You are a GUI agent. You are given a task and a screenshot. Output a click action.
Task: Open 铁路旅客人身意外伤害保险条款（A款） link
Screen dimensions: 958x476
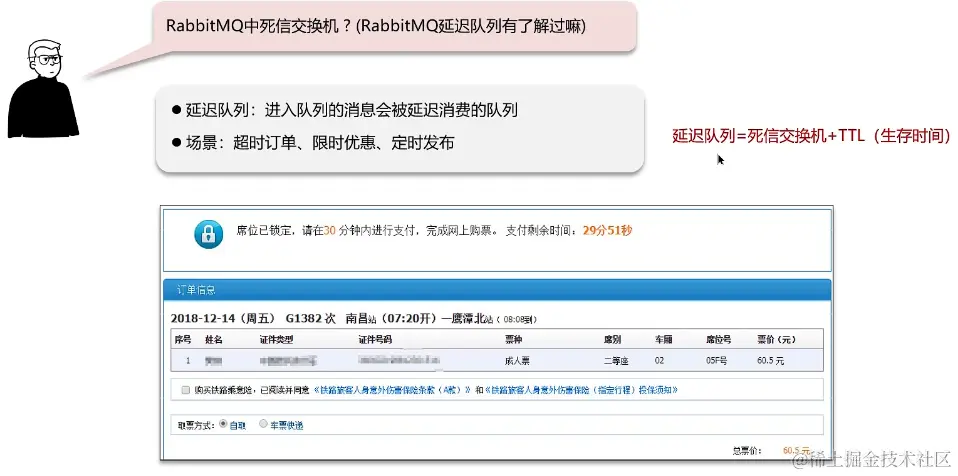coord(392,390)
